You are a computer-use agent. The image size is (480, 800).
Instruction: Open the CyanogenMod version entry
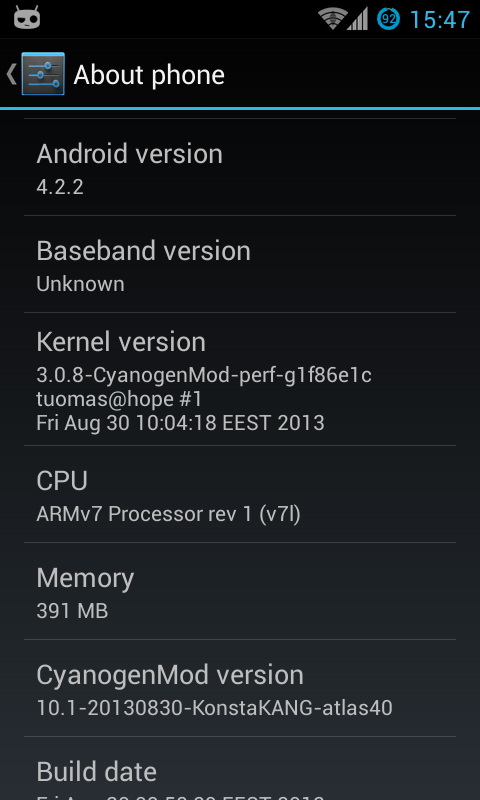(x=240, y=688)
